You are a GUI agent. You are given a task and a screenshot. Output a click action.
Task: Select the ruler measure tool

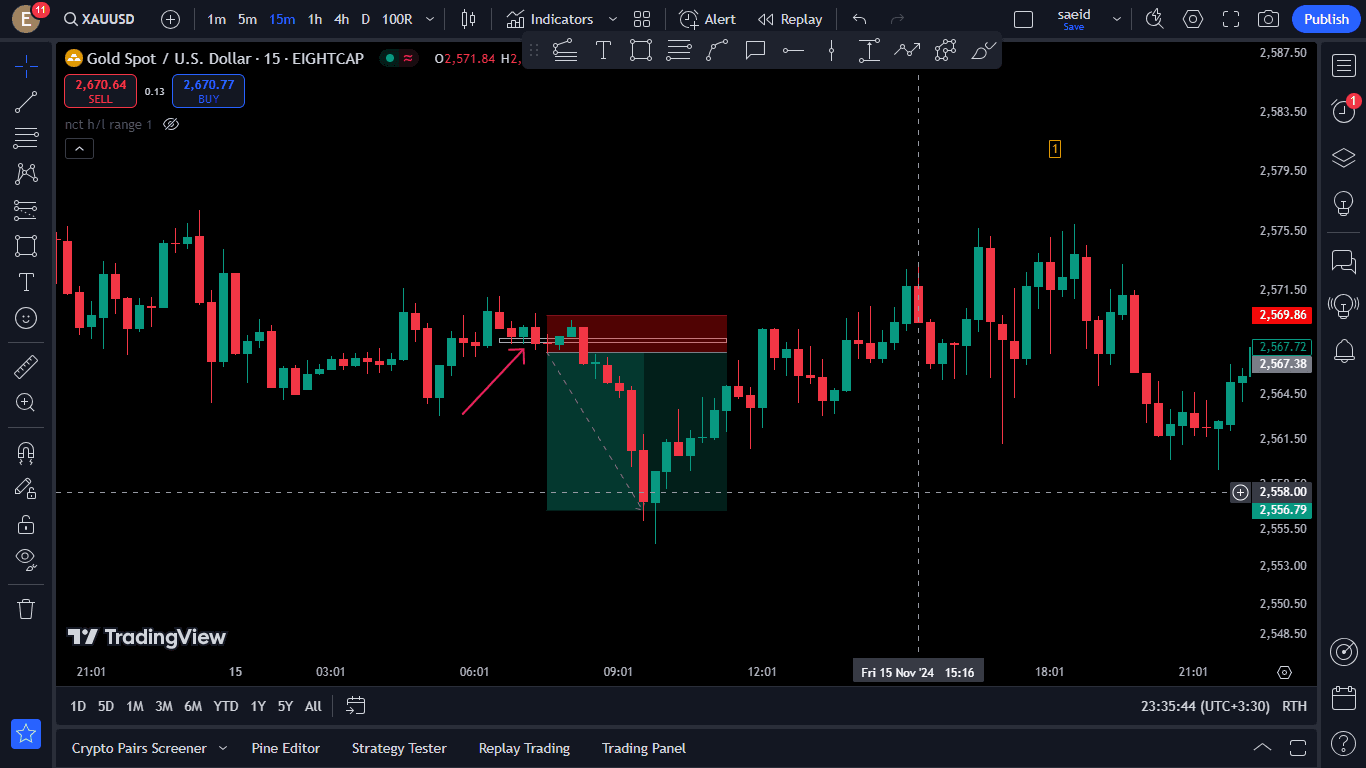click(26, 367)
